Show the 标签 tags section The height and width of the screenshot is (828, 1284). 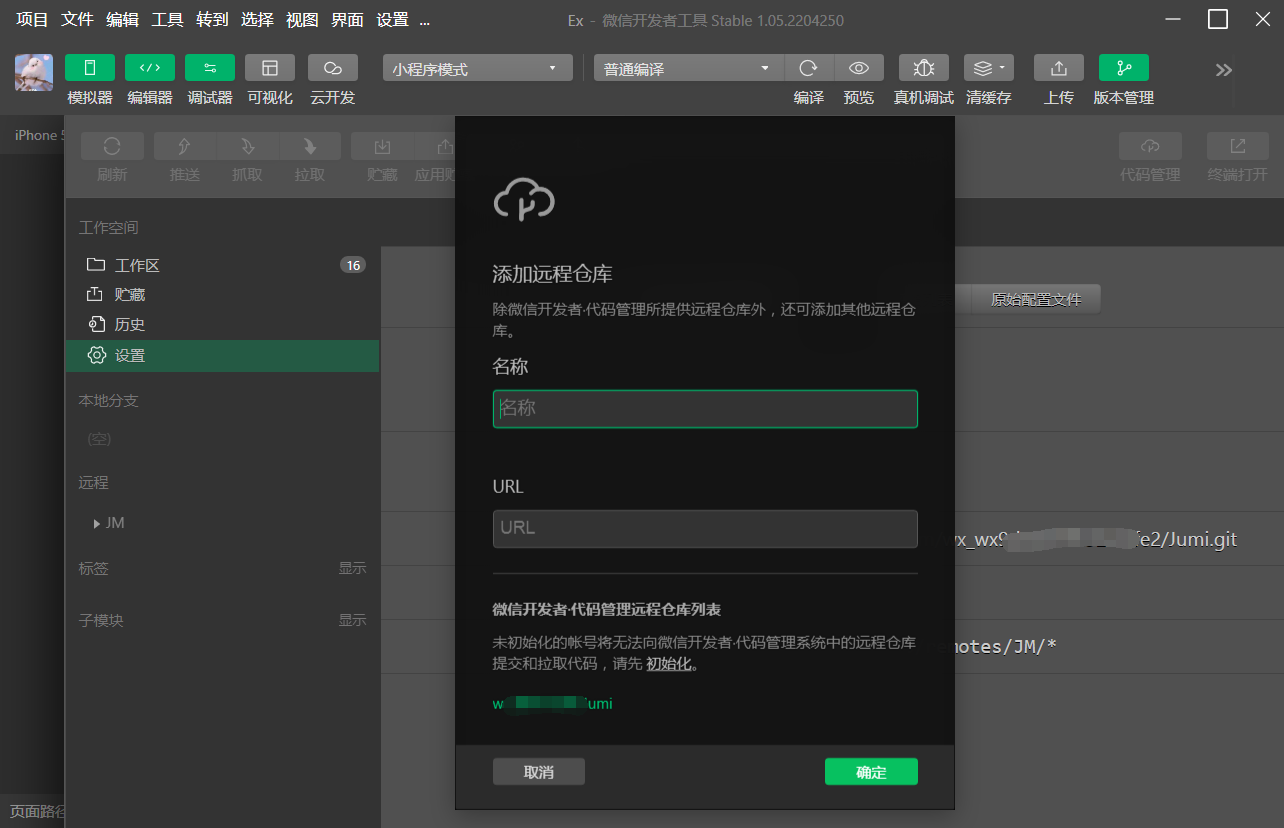352,568
